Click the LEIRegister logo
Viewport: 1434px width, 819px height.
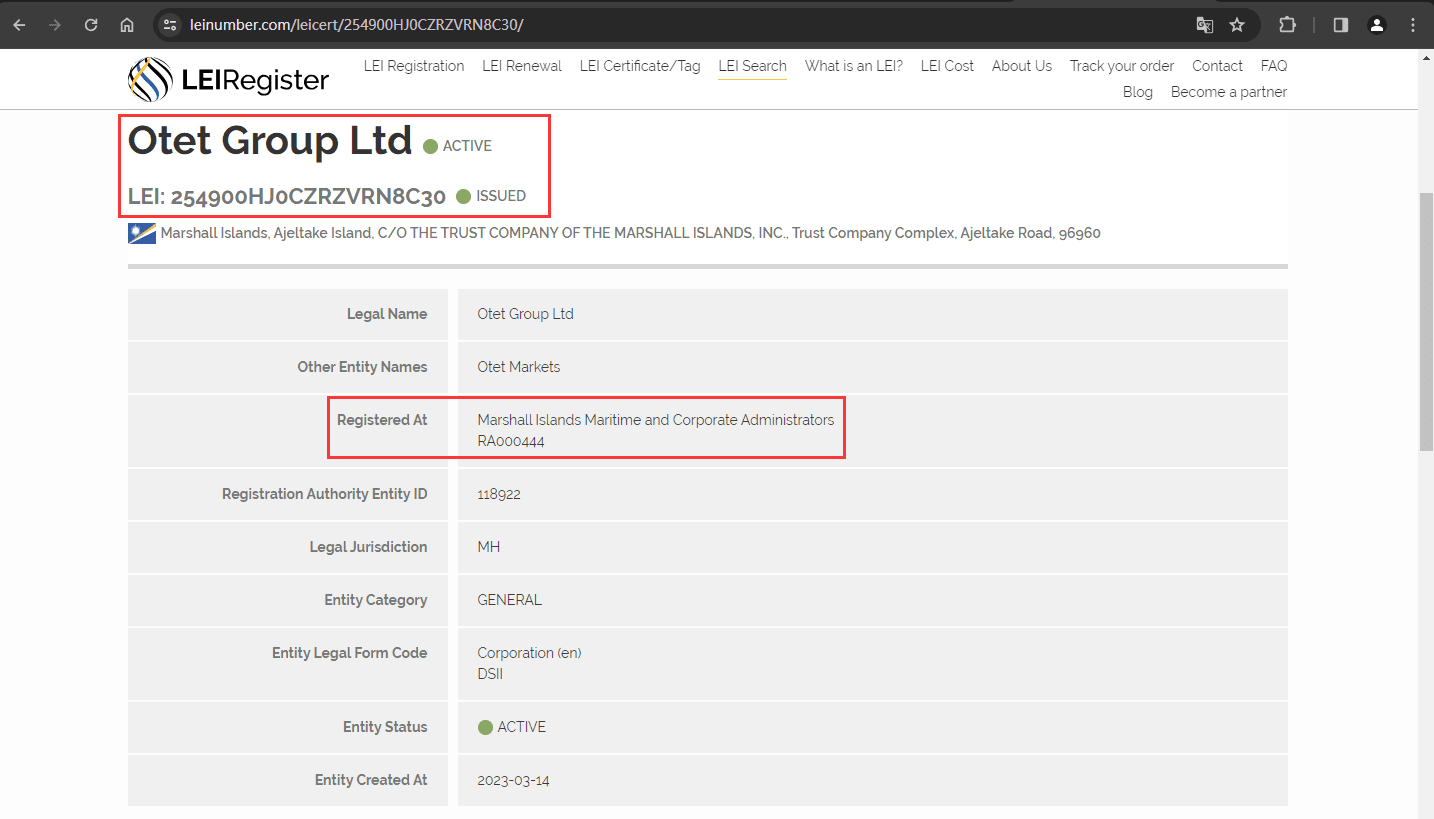coord(228,80)
